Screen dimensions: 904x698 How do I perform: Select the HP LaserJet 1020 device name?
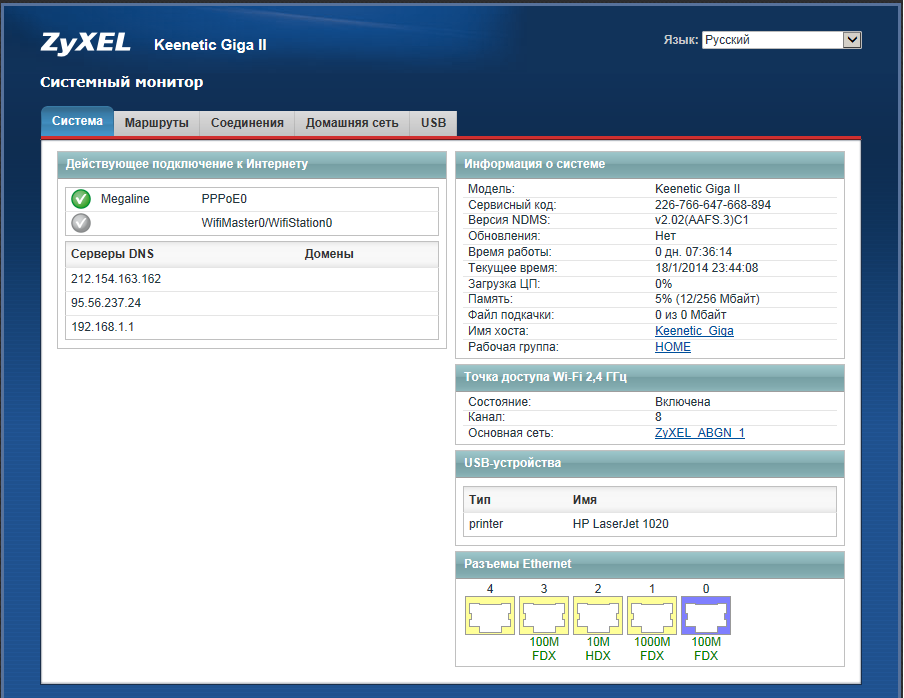pyautogui.click(x=620, y=524)
